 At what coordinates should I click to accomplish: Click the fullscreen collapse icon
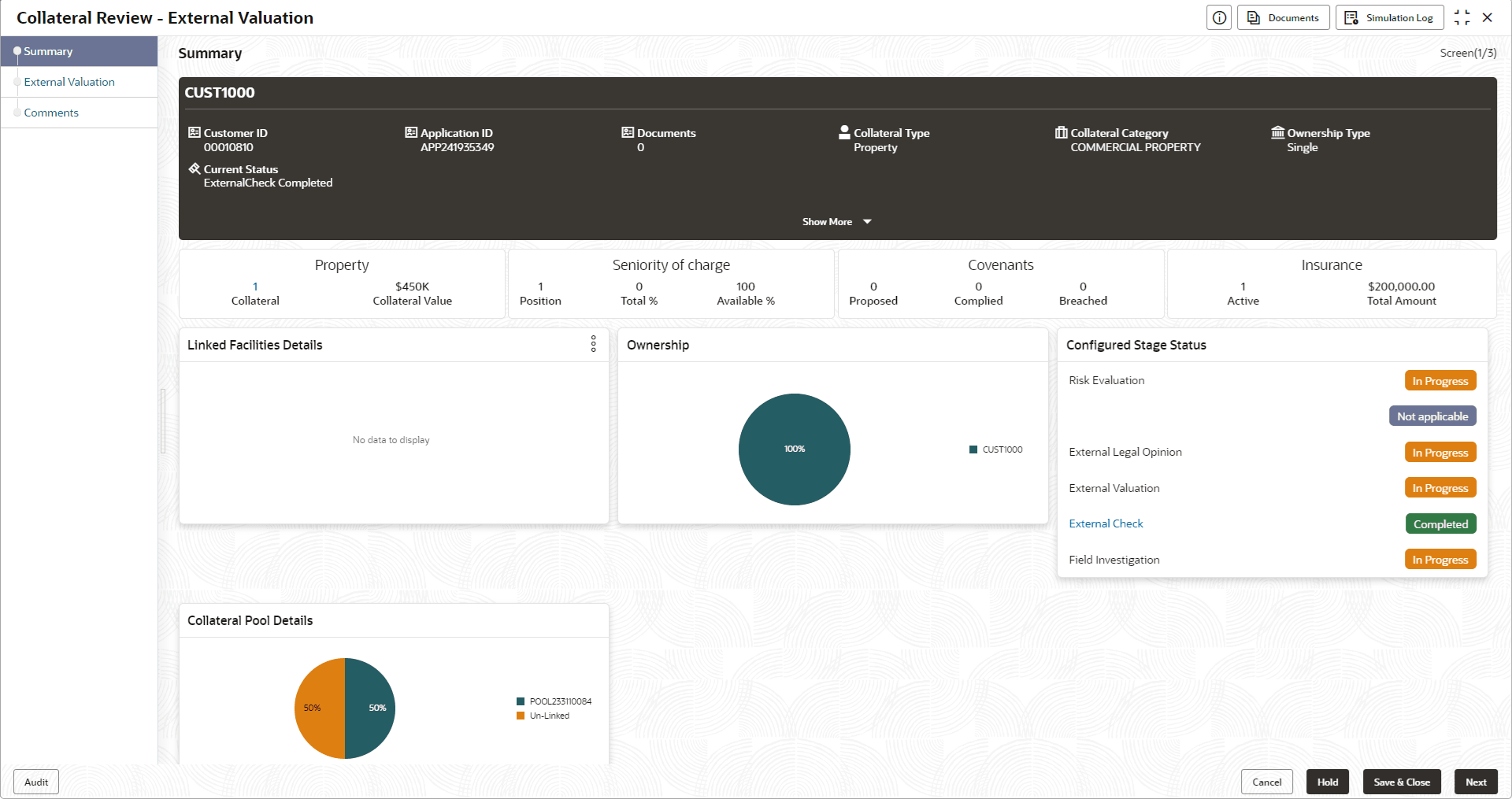point(1462,17)
